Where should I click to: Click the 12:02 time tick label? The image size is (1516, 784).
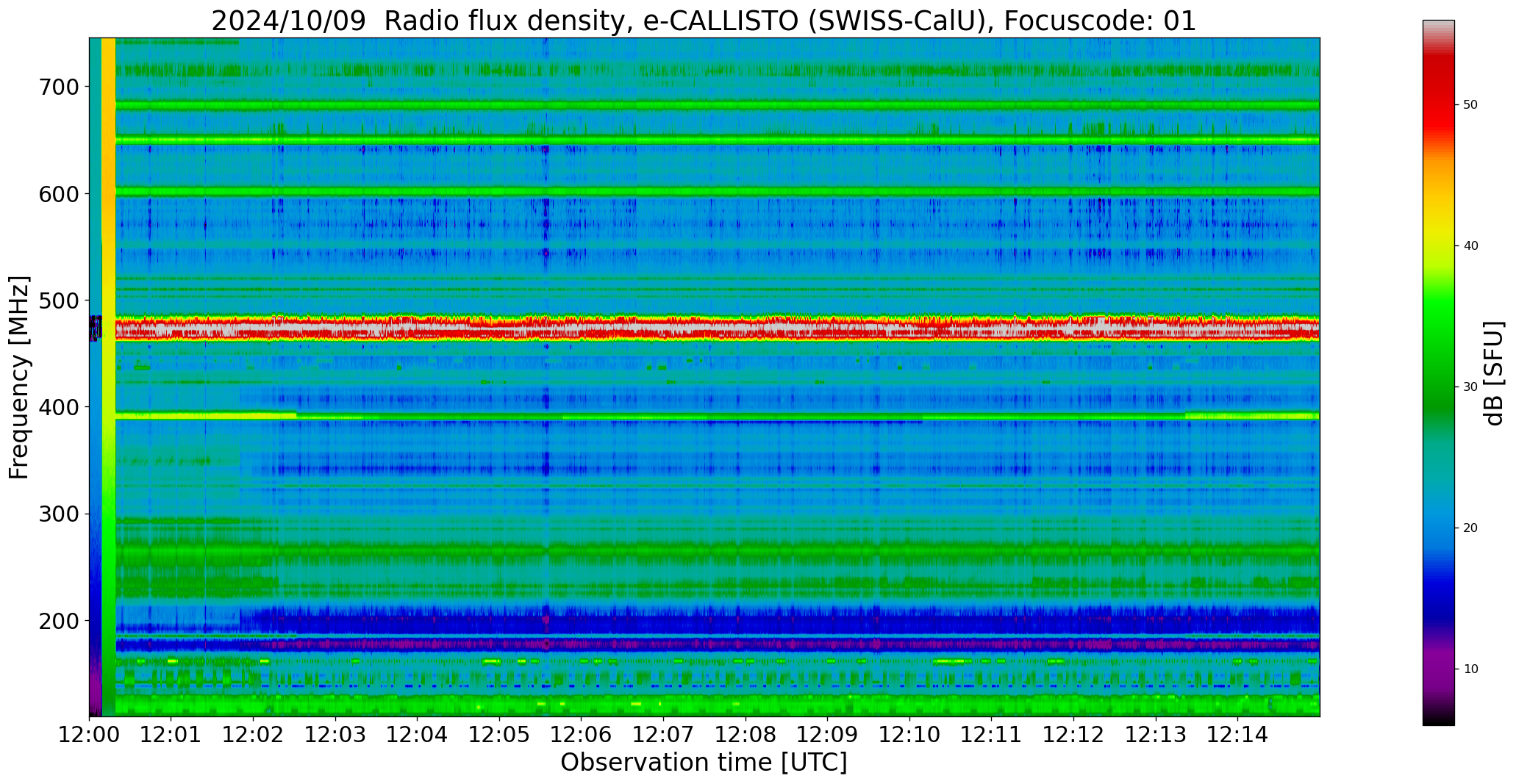click(254, 734)
